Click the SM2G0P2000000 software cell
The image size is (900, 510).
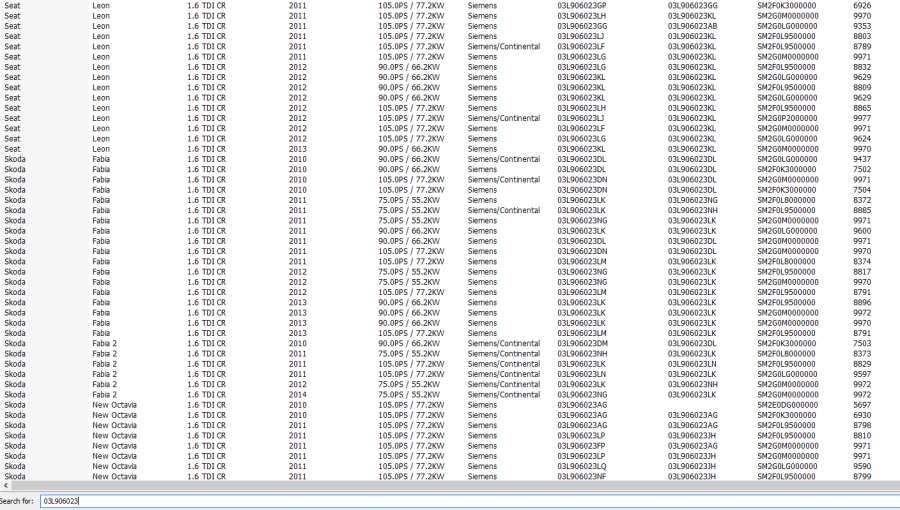786,118
